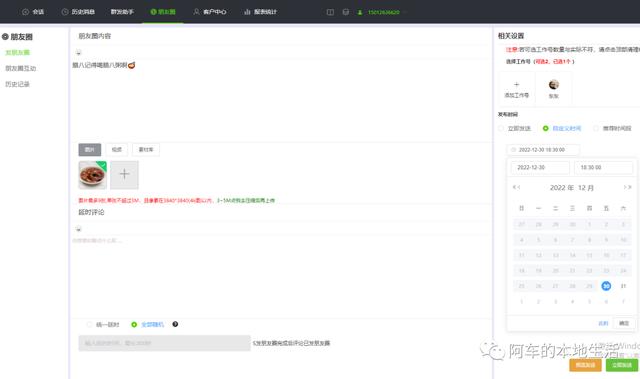Open emoji picker for moments content
640x379 pixels.
78,53
